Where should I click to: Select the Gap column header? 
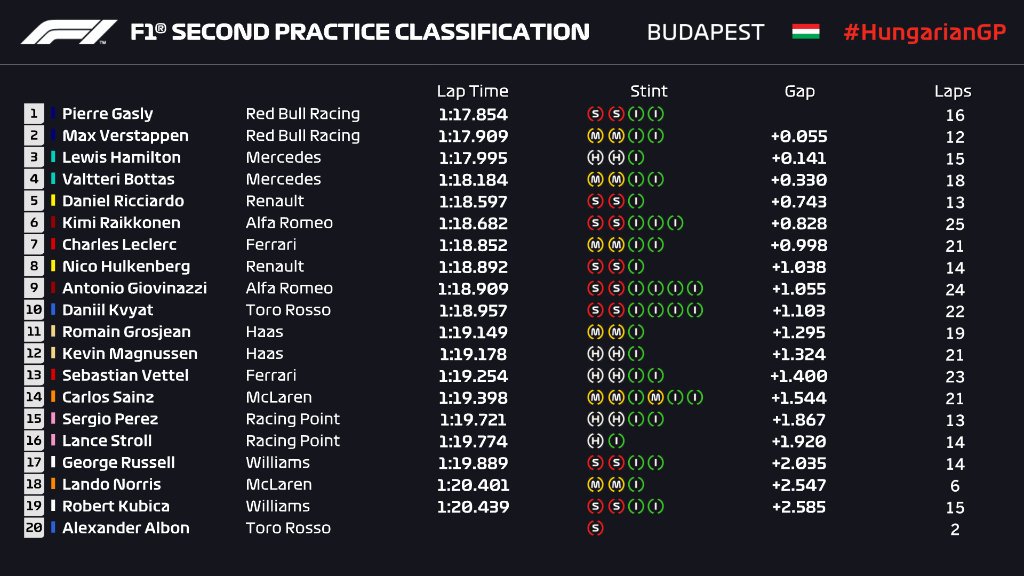(799, 91)
